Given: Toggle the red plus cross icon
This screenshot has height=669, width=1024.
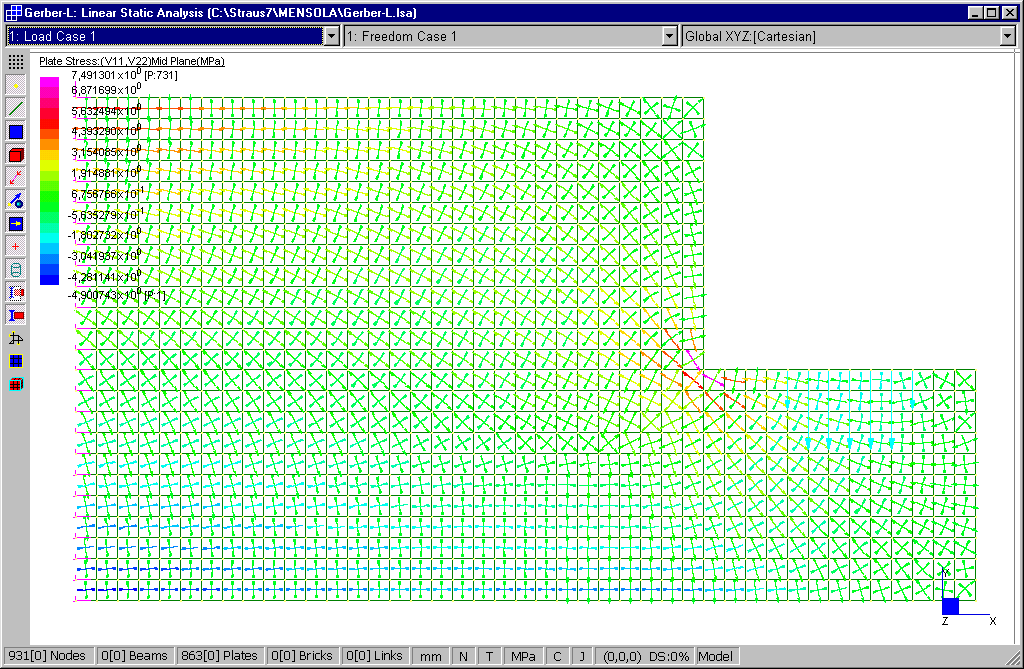Looking at the screenshot, I should tap(16, 246).
